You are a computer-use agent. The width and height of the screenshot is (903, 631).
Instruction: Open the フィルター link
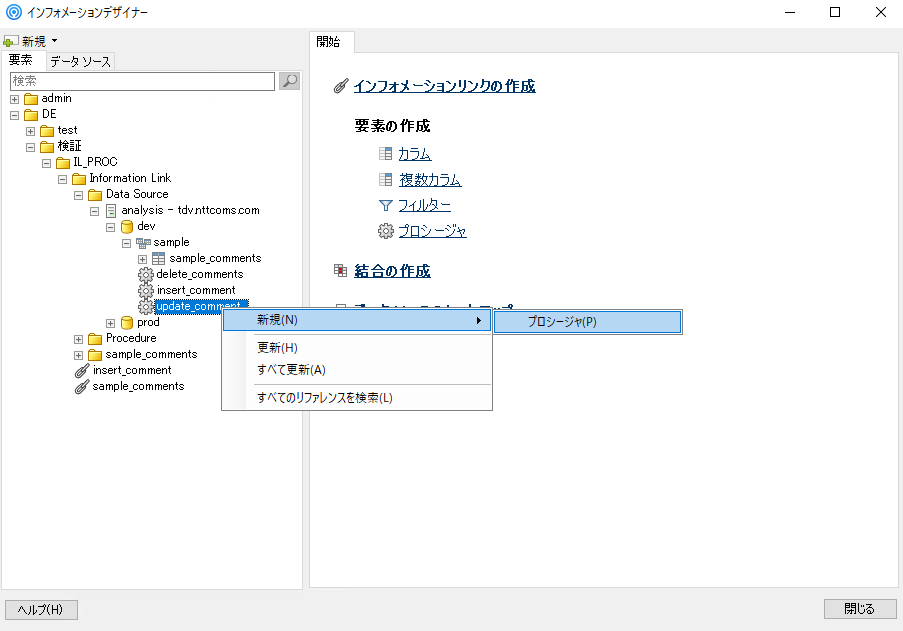(x=424, y=206)
